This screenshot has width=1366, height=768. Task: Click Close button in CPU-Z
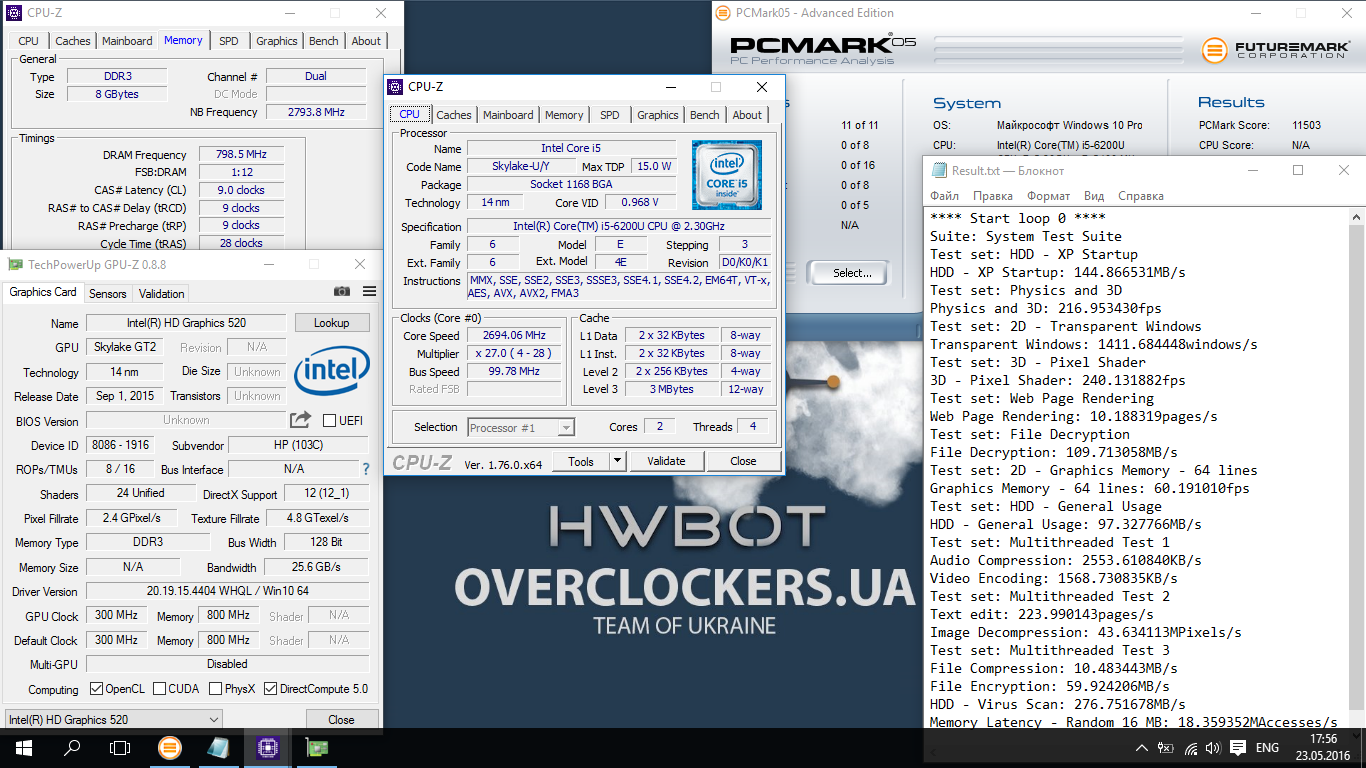pyautogui.click(x=743, y=461)
